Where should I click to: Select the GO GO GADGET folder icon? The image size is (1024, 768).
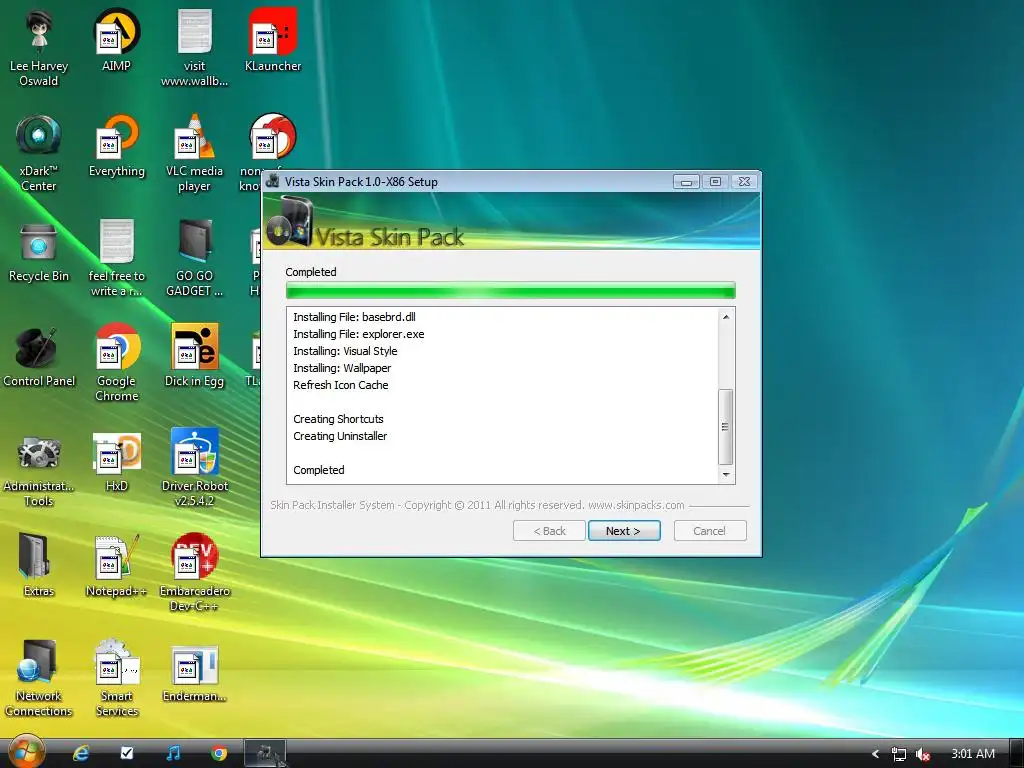pyautogui.click(x=194, y=258)
